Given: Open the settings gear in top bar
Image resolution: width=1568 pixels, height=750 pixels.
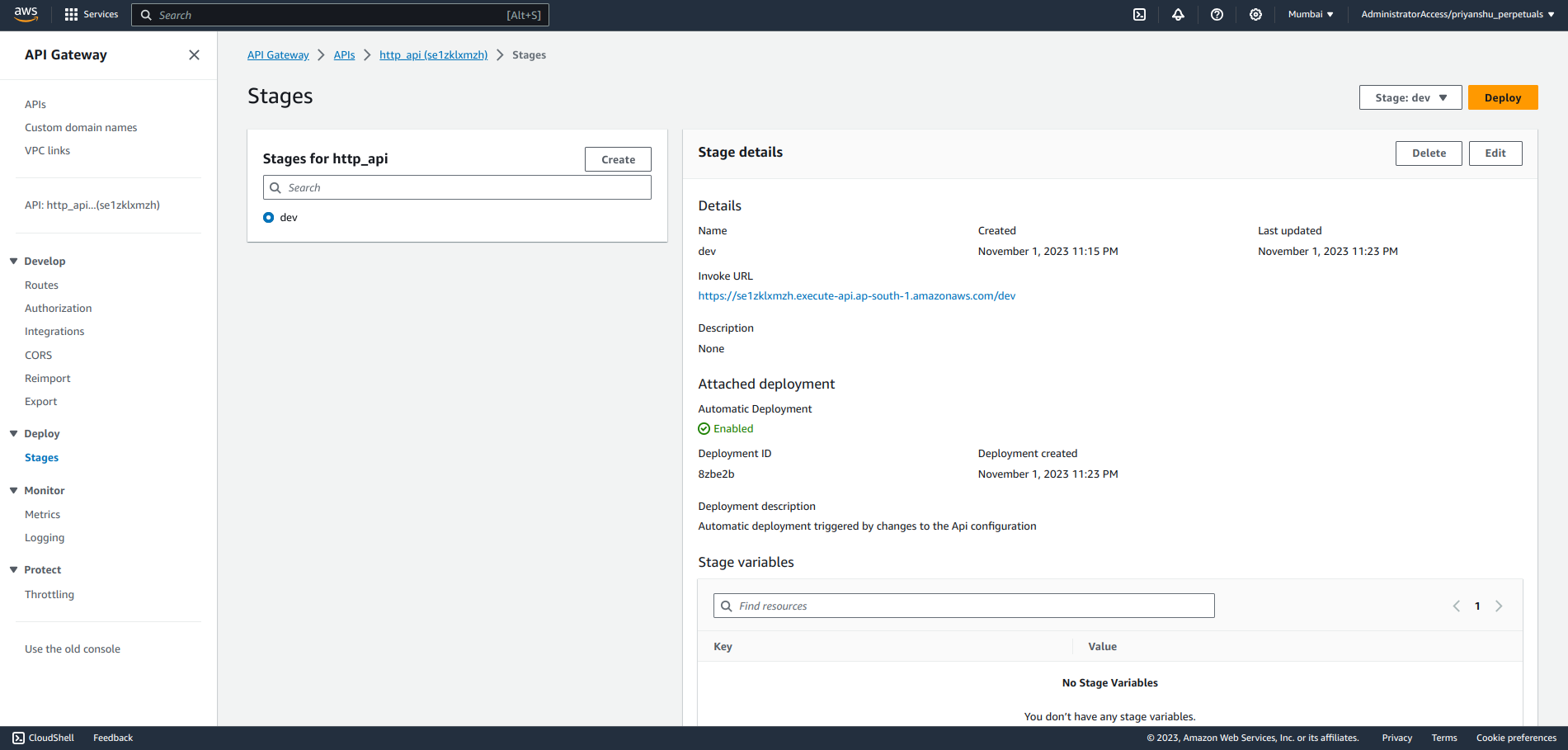Looking at the screenshot, I should (x=1255, y=14).
